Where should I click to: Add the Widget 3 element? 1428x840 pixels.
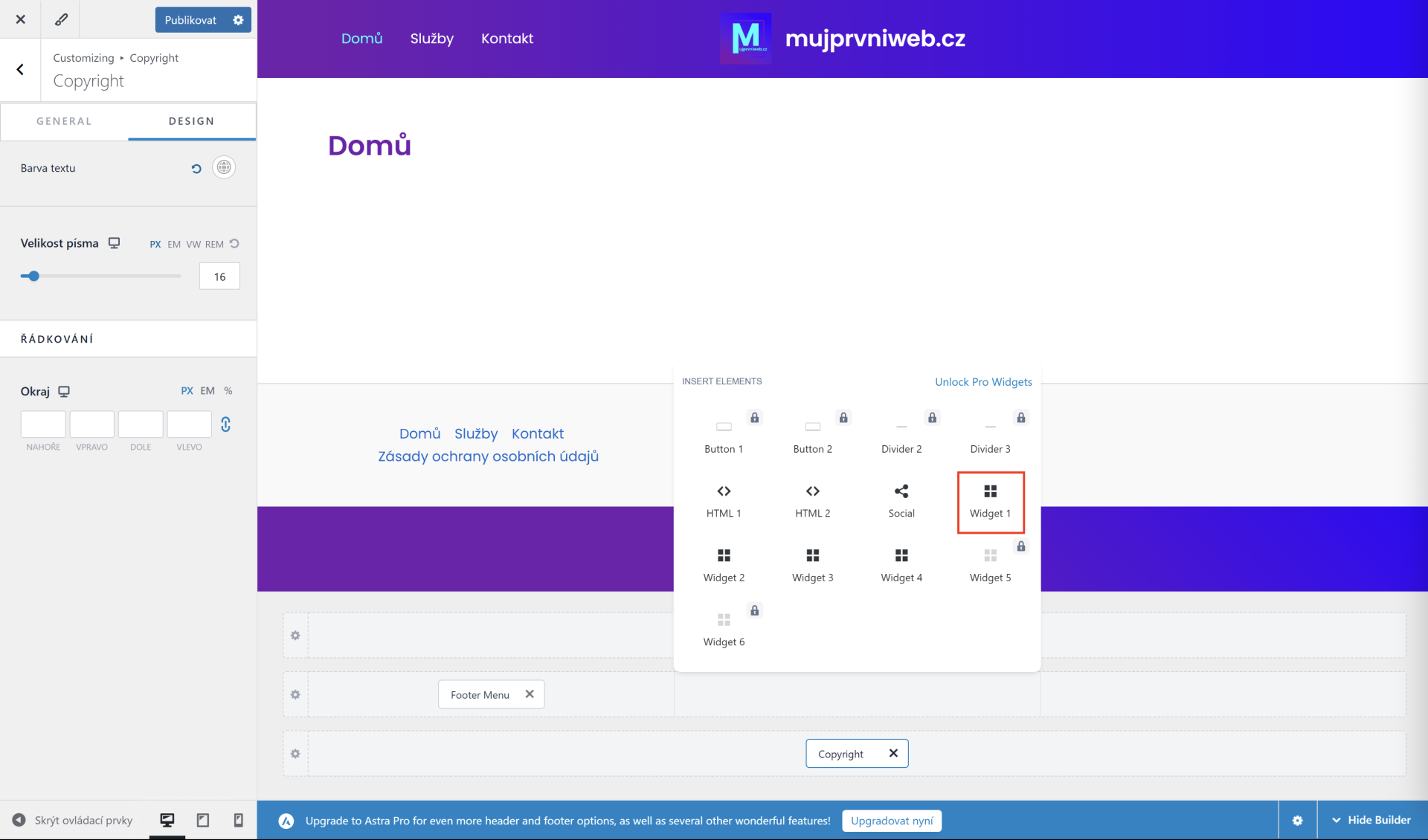[x=812, y=566]
